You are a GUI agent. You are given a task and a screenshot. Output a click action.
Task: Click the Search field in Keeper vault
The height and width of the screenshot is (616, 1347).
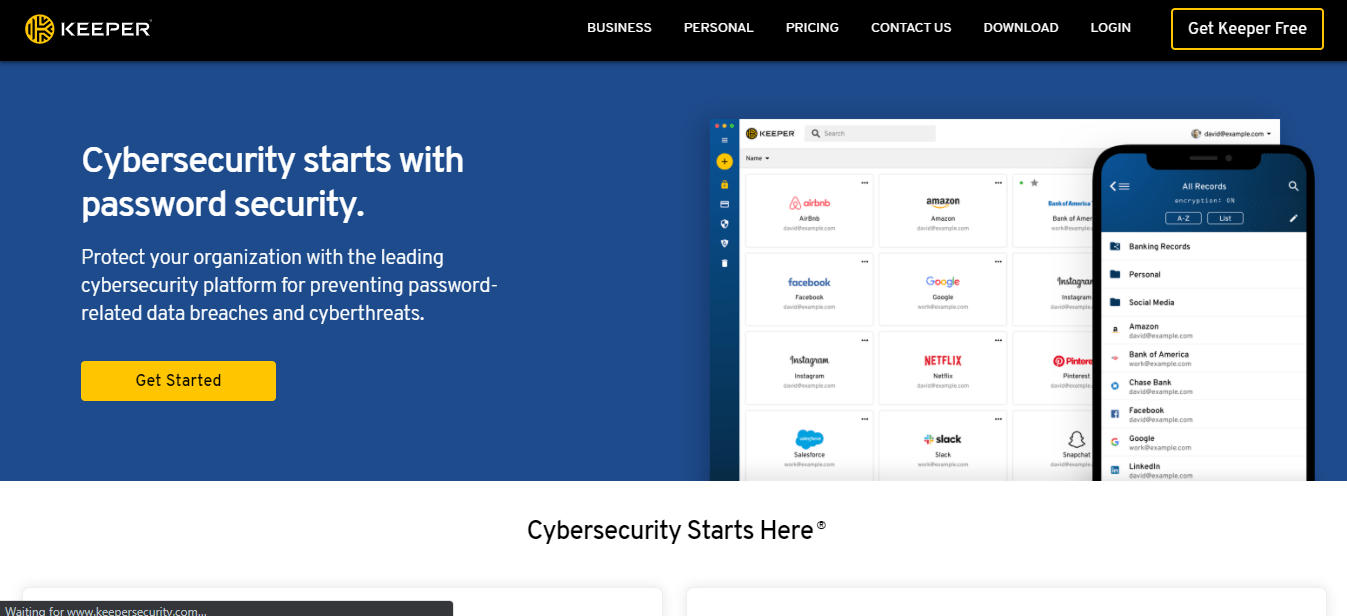(x=870, y=133)
